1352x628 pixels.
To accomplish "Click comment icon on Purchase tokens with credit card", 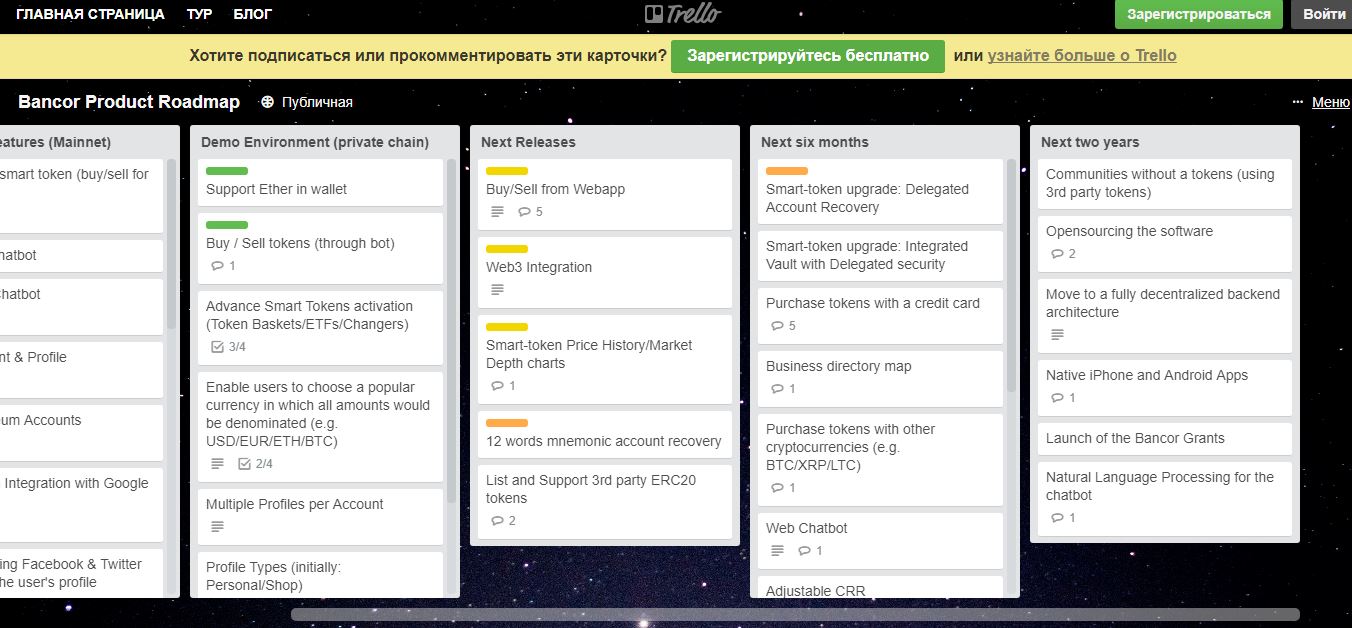I will click(777, 326).
